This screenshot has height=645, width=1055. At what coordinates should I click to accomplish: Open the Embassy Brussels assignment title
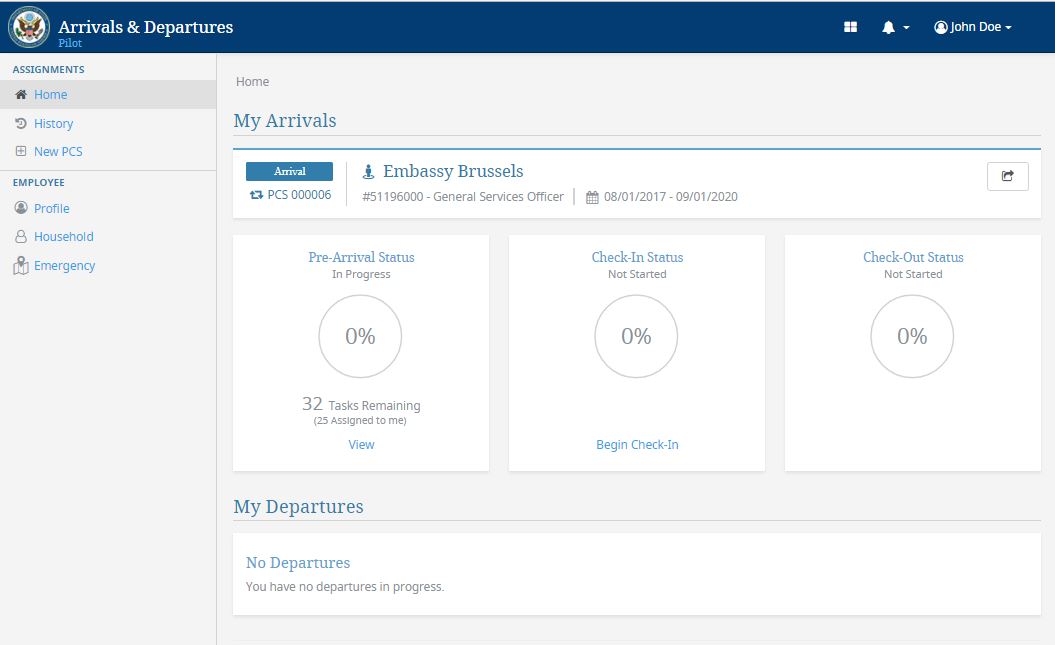(453, 172)
